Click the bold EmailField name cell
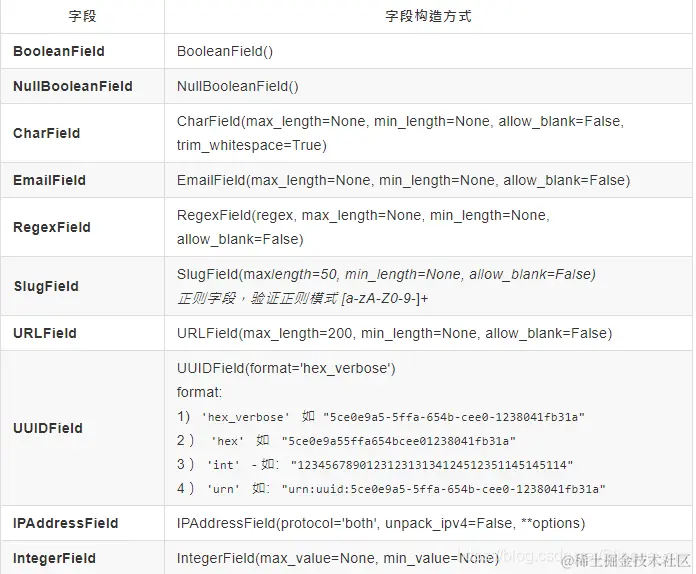The image size is (696, 574). (x=49, y=180)
